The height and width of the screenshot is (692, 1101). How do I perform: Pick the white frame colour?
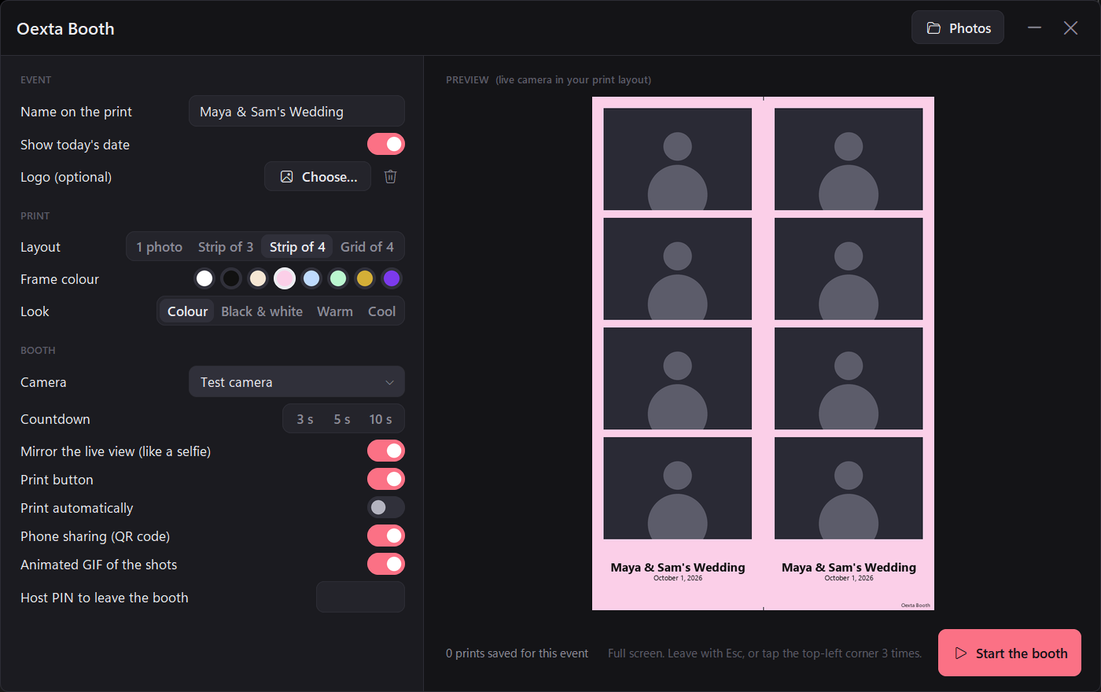(204, 279)
